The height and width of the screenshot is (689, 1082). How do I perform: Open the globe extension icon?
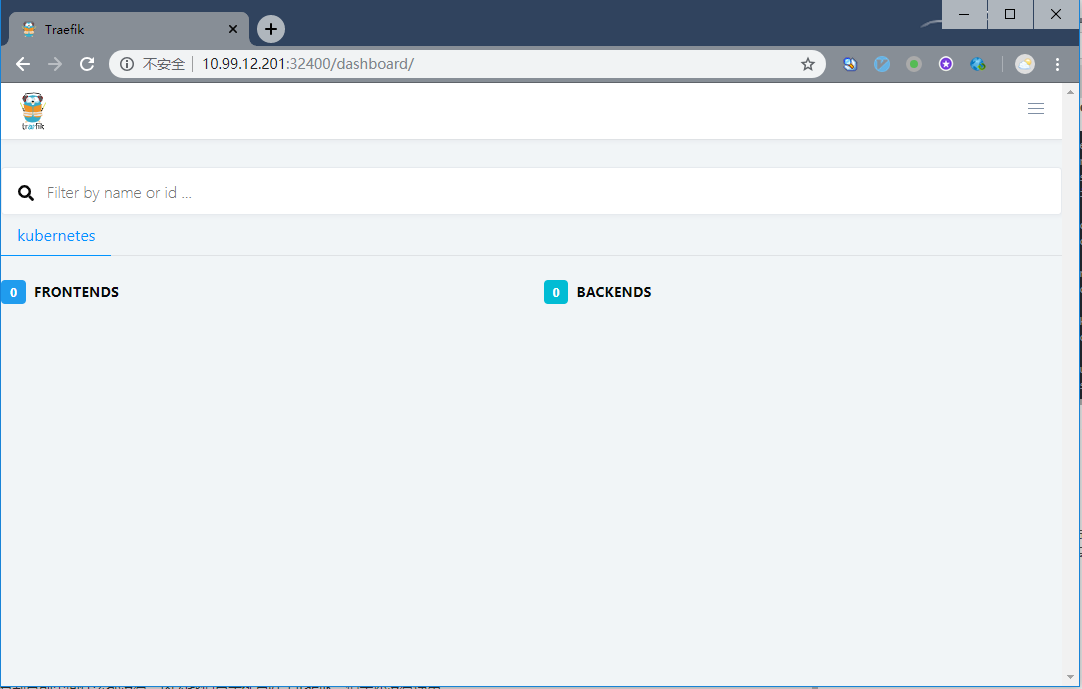[978, 64]
